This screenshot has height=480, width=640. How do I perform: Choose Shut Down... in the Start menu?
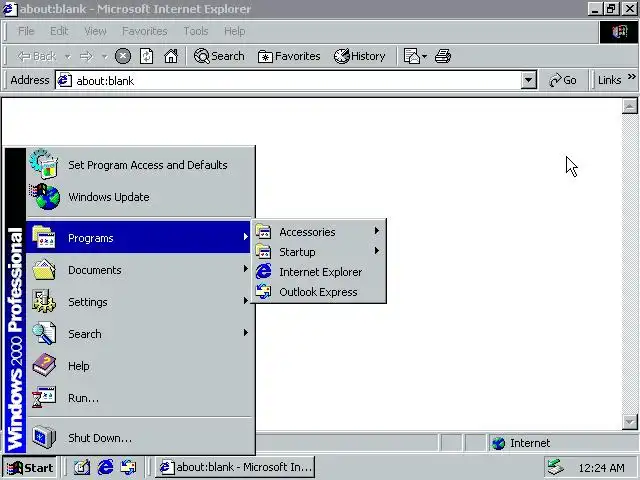point(138,438)
